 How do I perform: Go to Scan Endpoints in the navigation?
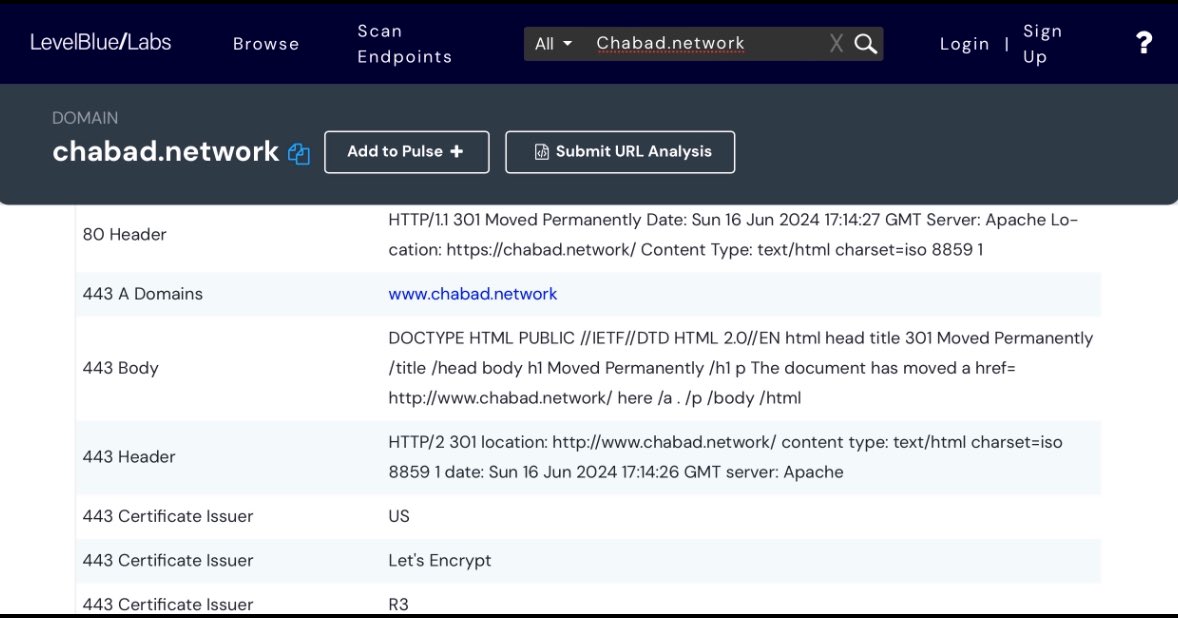404,44
